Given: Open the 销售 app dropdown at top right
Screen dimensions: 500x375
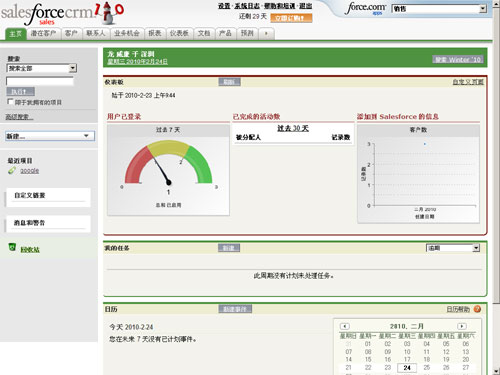Looking at the screenshot, I should (x=439, y=9).
